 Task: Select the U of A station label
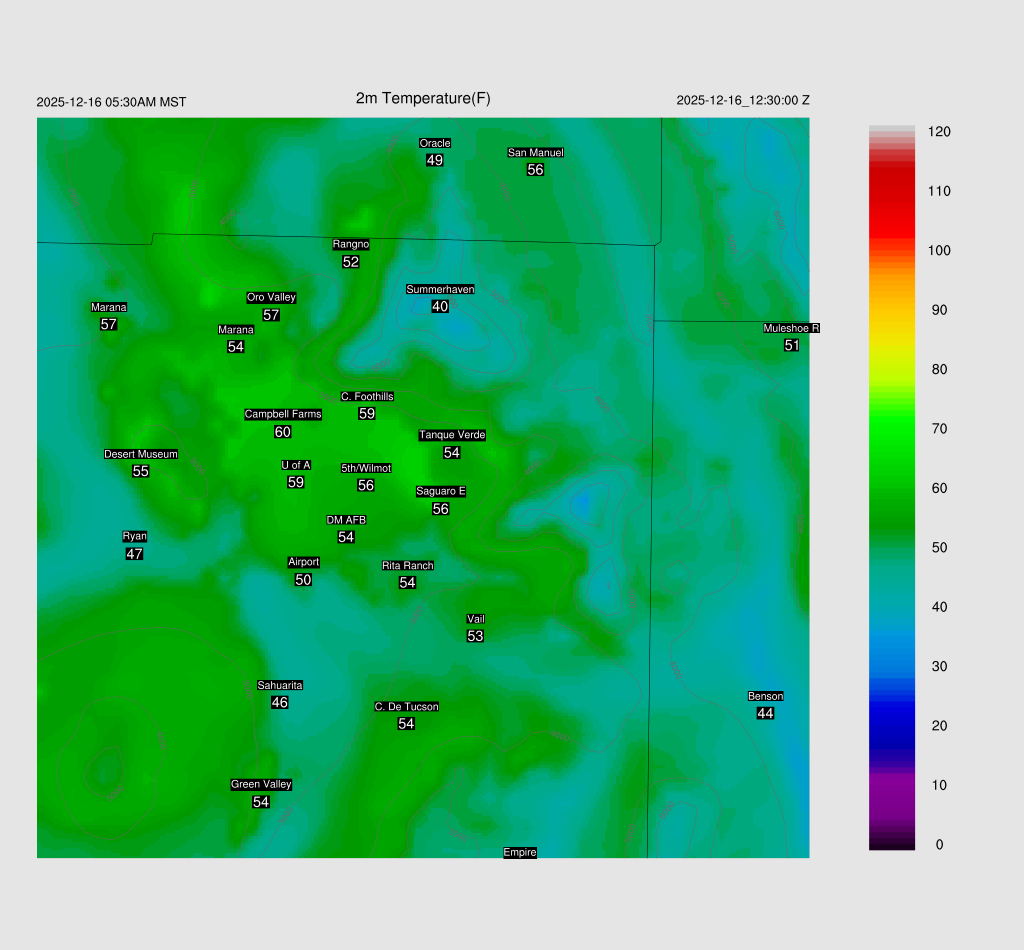(296, 465)
